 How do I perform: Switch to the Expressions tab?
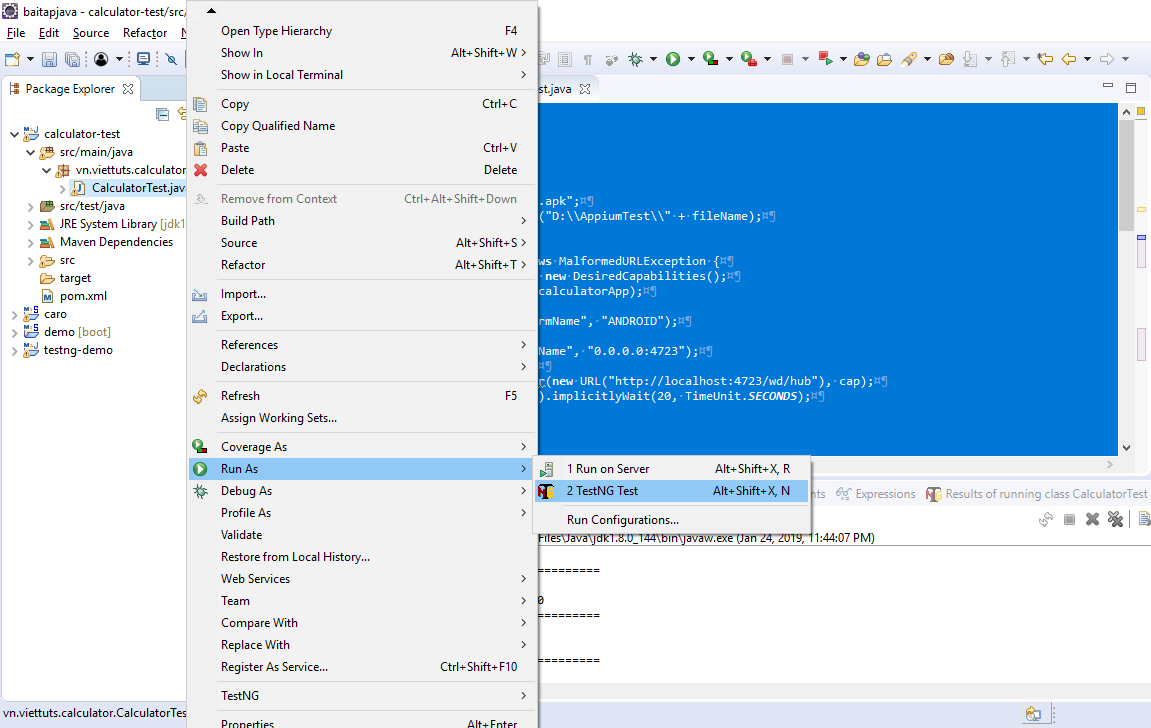[x=876, y=494]
